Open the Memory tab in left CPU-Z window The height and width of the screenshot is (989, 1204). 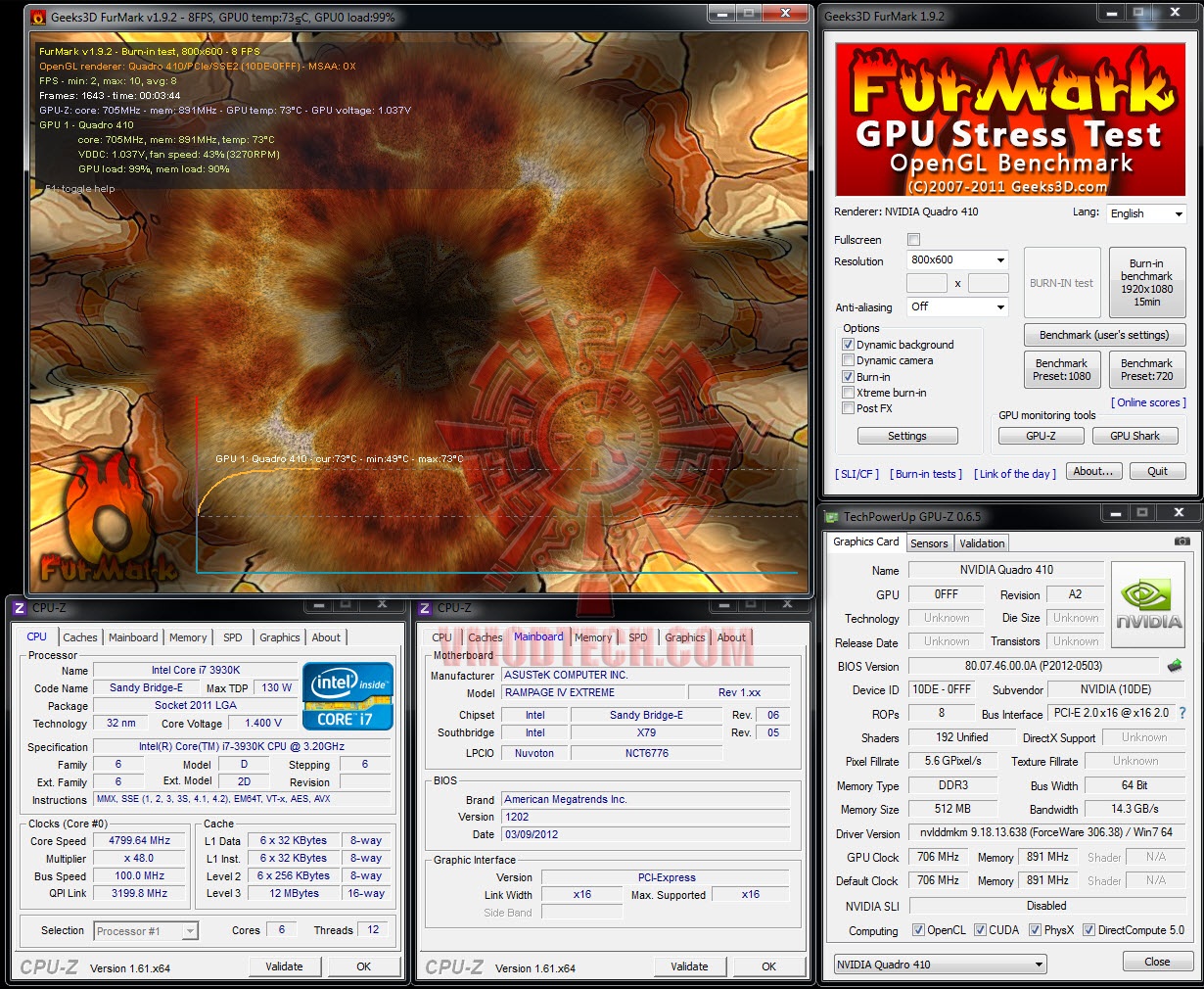(188, 637)
